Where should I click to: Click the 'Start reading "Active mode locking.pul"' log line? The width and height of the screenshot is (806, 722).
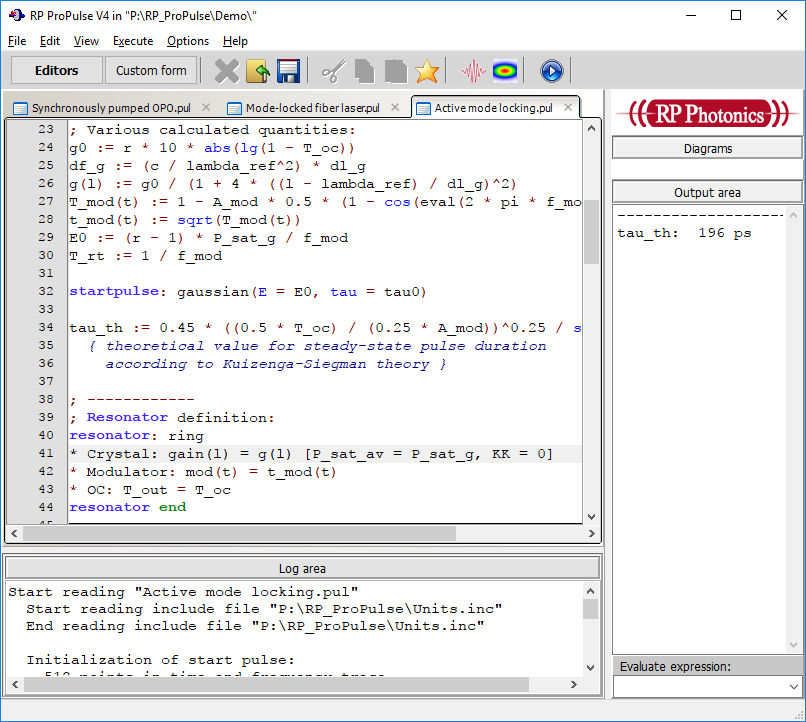pos(183,592)
